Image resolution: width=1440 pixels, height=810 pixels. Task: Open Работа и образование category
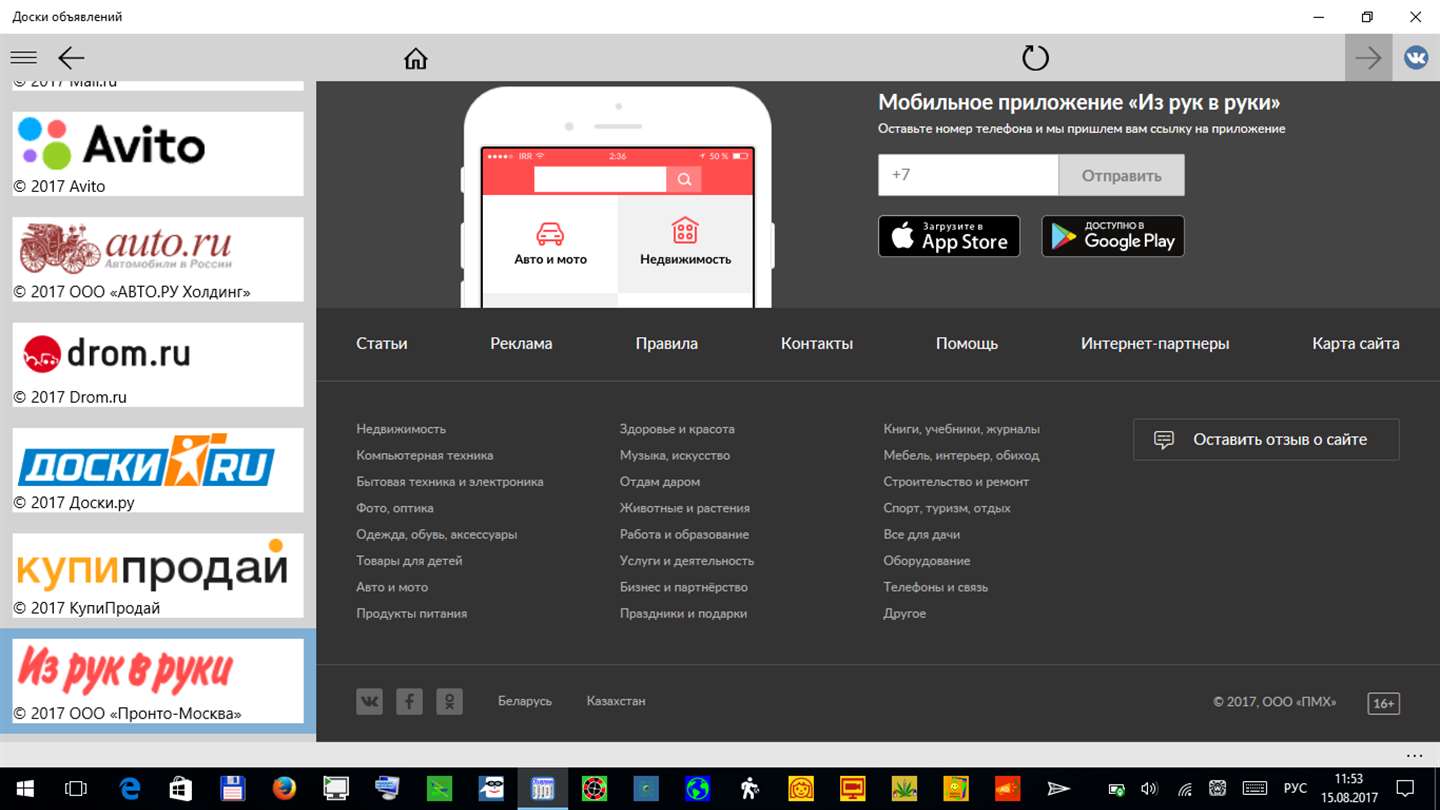click(684, 534)
